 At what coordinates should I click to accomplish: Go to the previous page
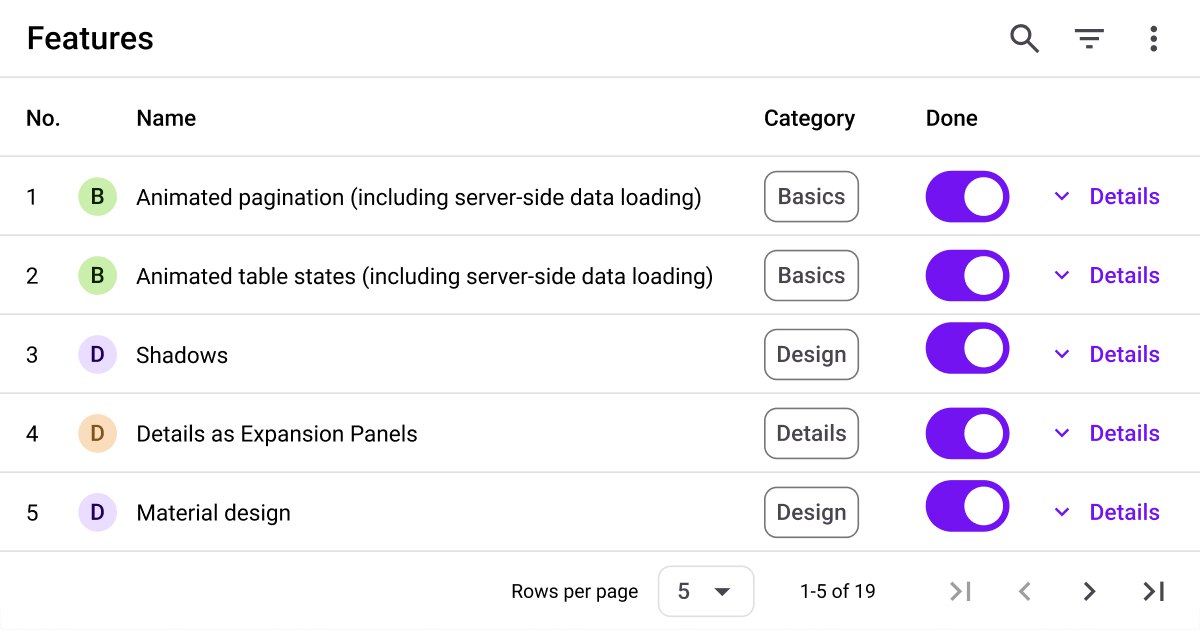tap(1024, 591)
